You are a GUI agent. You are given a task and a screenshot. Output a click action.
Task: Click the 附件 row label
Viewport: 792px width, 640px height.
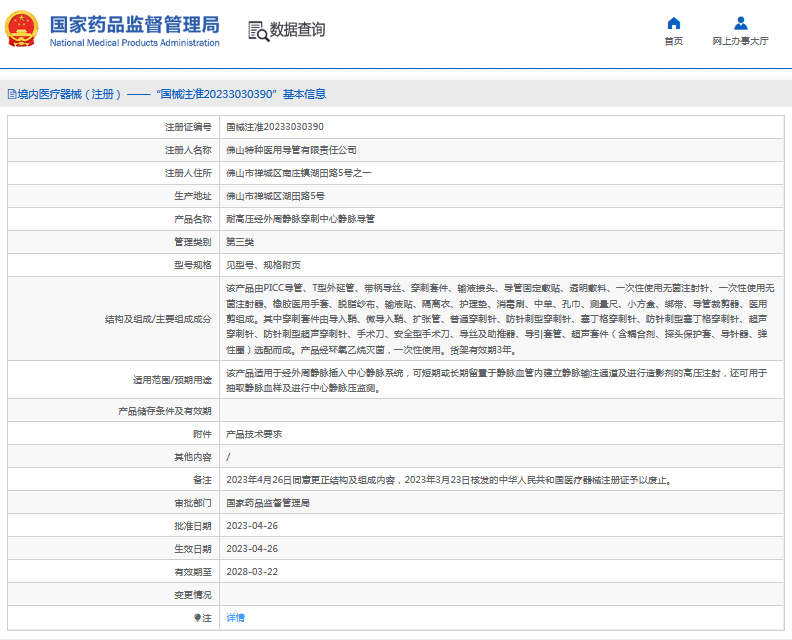(x=202, y=434)
